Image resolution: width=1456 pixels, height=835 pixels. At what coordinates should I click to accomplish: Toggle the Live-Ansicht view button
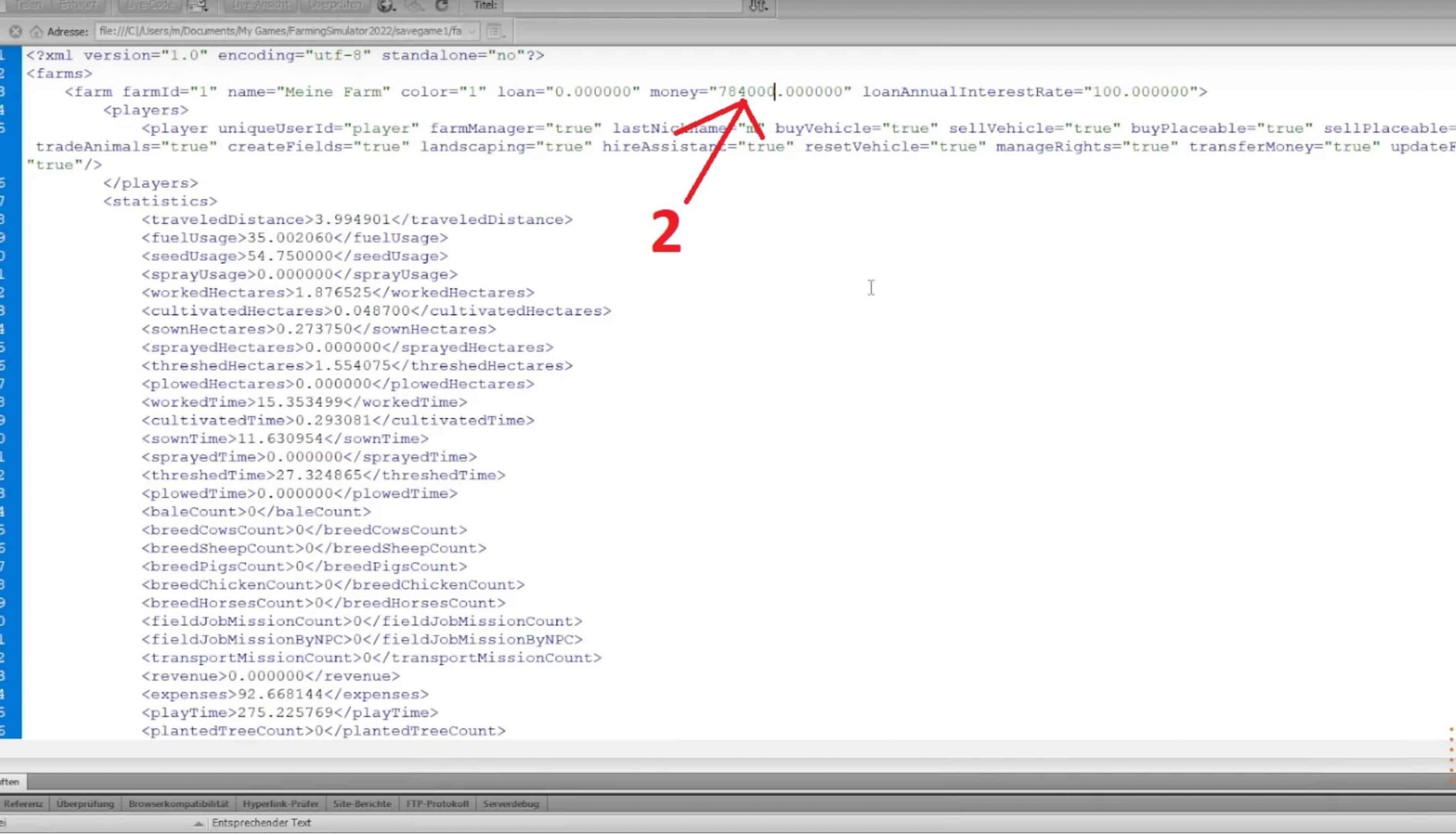[x=260, y=5]
